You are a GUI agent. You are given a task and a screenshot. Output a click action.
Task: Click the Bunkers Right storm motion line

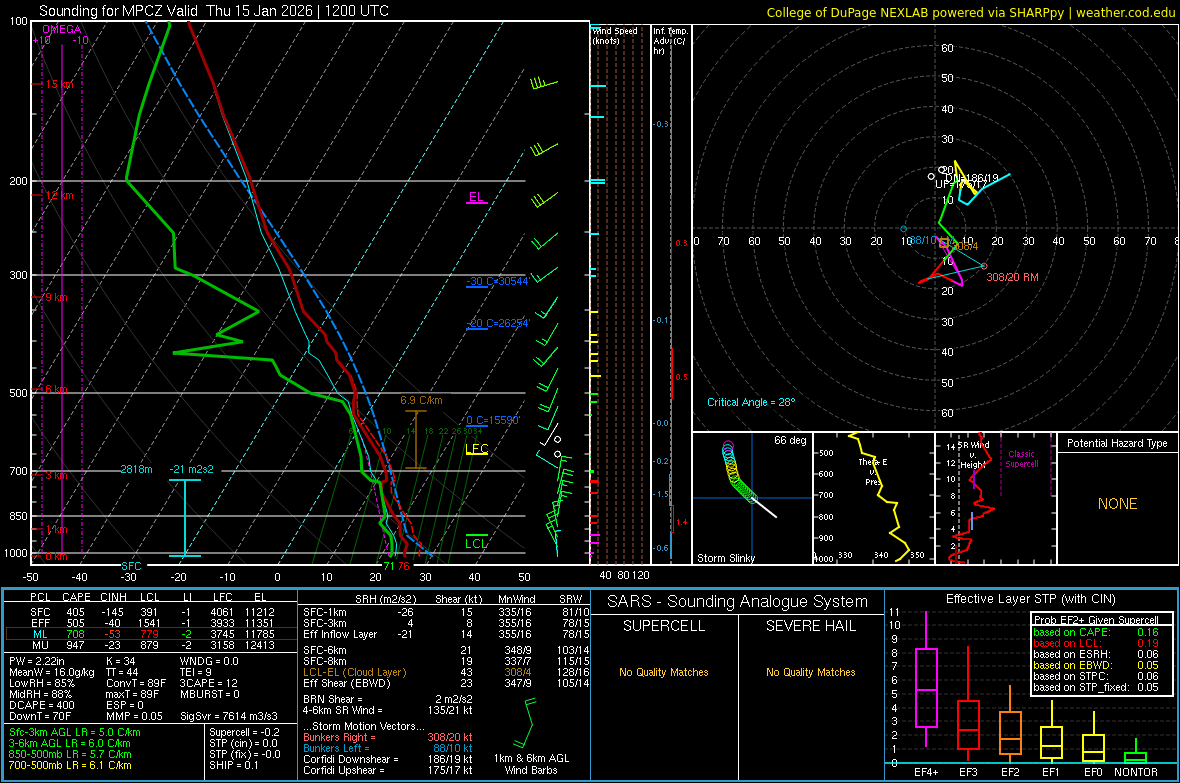pos(388,738)
